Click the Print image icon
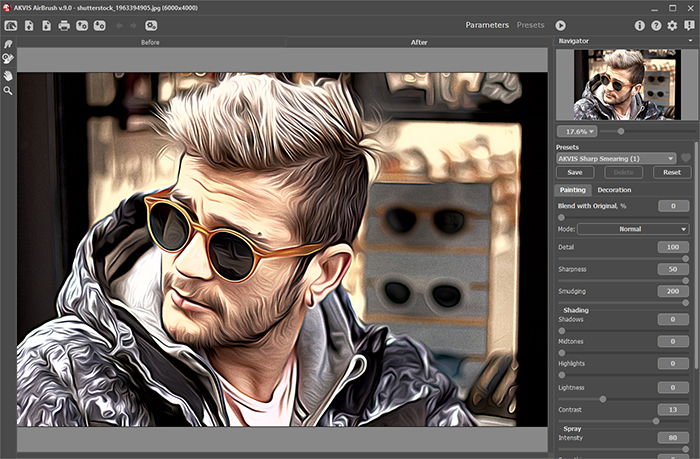700x459 pixels. point(64,25)
